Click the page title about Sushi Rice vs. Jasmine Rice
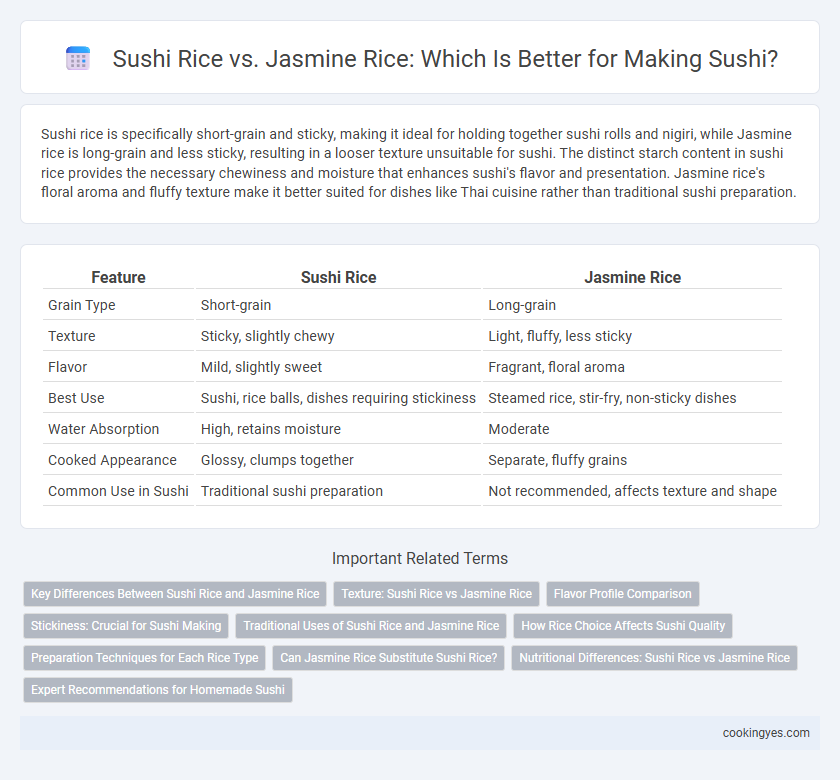The image size is (840, 780). (x=445, y=58)
